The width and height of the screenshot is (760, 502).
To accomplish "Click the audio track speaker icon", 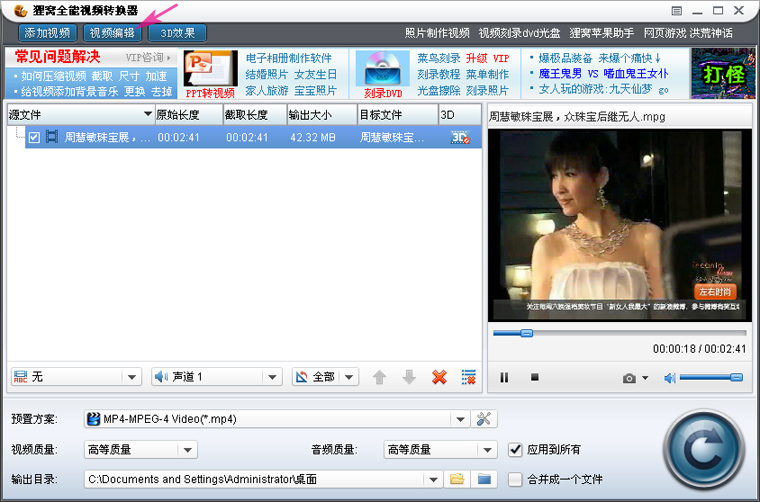I will pos(161,376).
